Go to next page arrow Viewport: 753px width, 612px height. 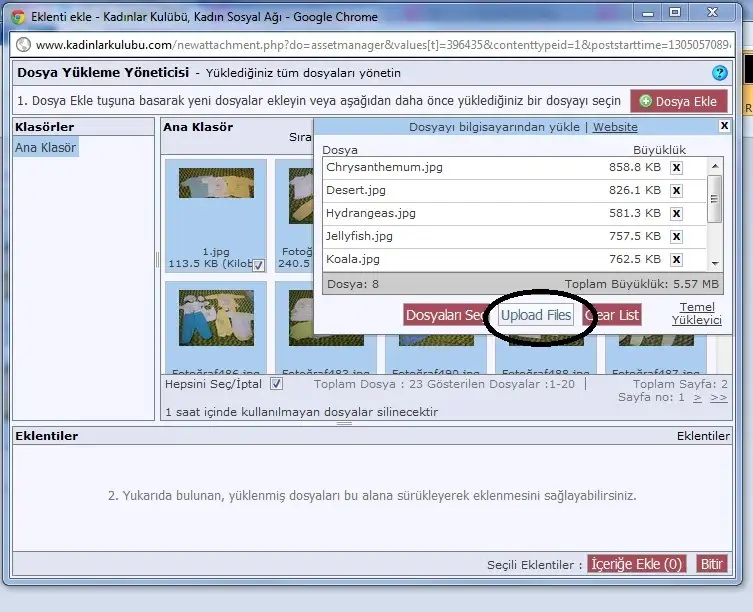(697, 398)
